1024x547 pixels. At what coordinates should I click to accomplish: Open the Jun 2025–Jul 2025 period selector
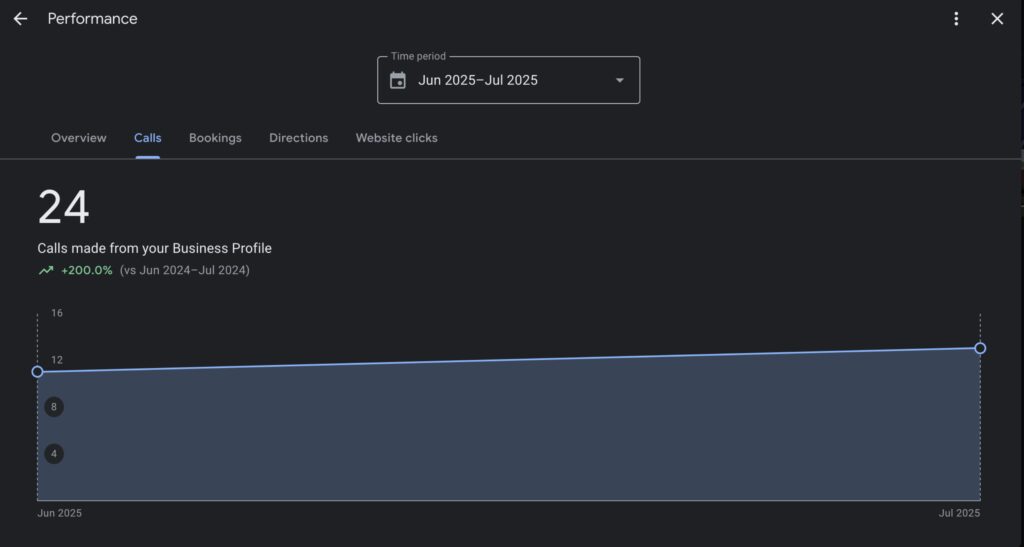tap(509, 80)
